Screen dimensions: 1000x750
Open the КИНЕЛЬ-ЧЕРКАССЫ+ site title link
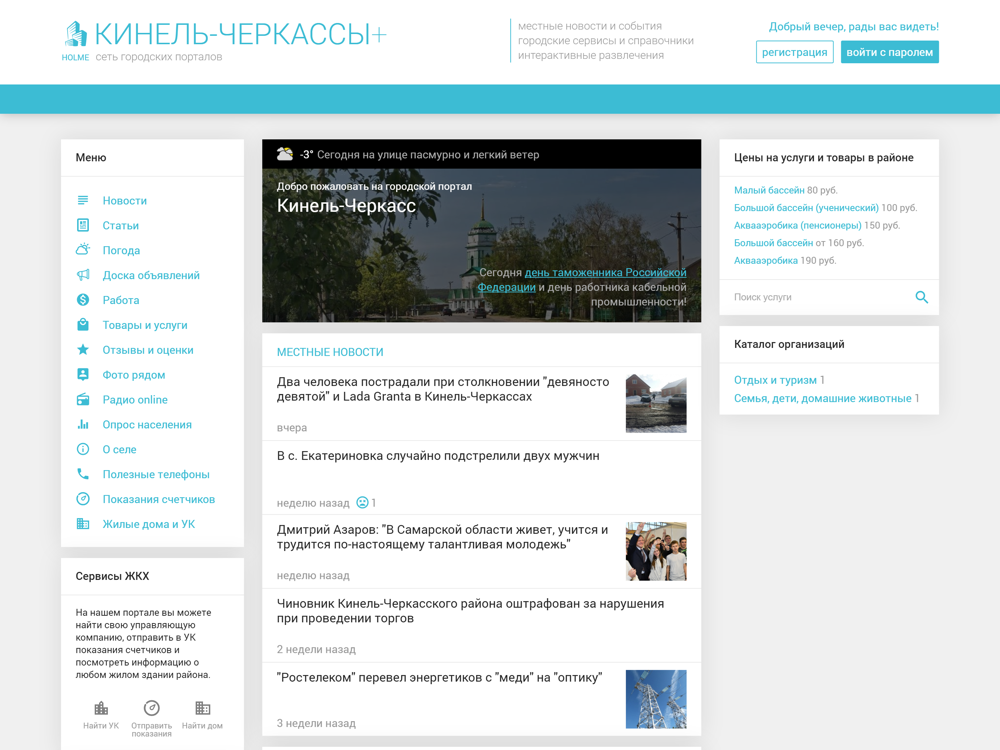coord(240,34)
